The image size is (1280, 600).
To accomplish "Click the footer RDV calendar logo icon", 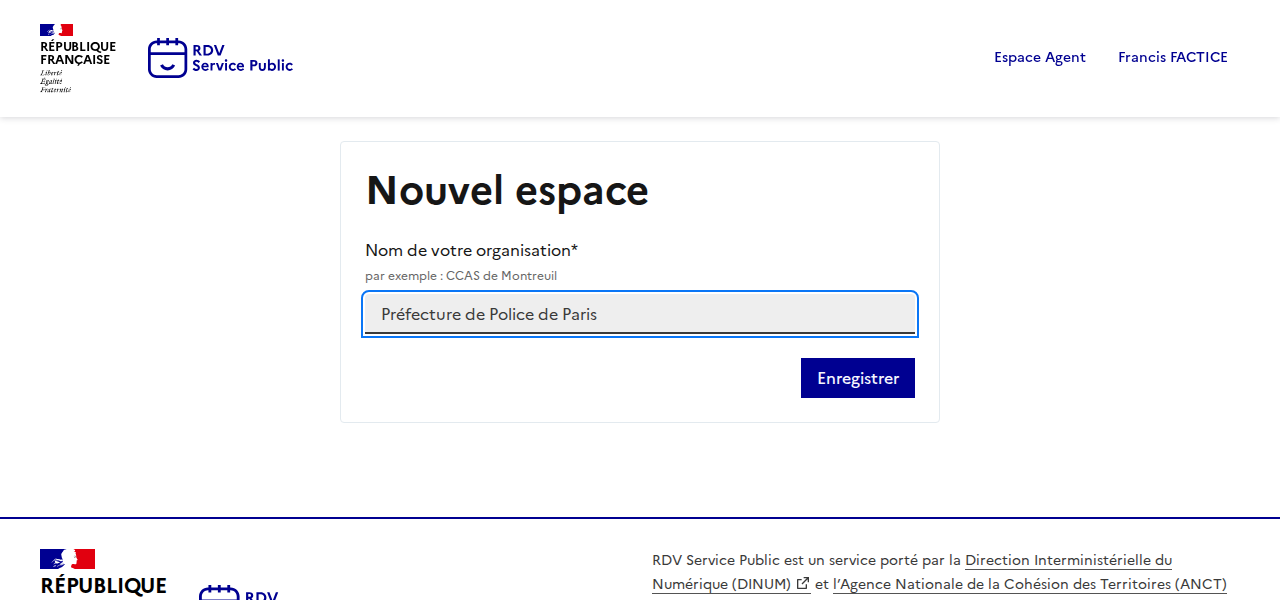I will coord(218,593).
